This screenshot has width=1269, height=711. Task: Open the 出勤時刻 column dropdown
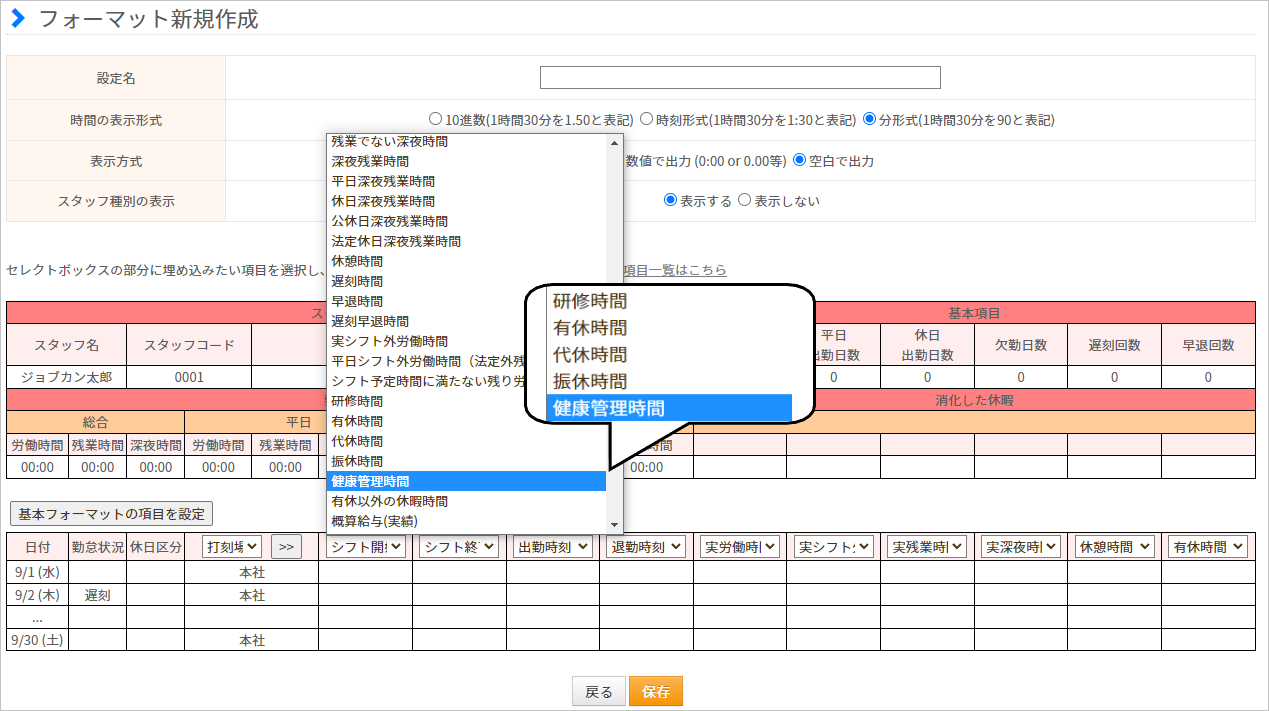pos(552,546)
